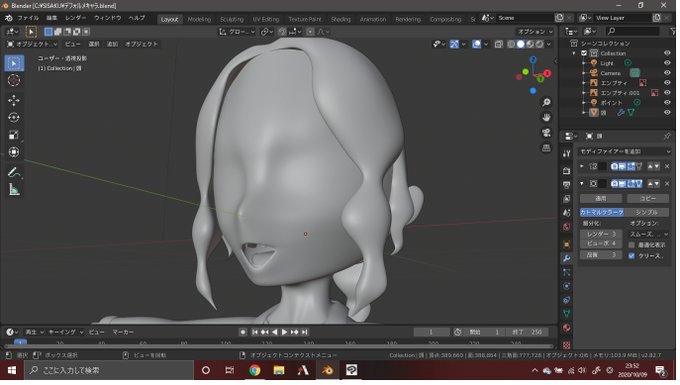The image size is (680, 385).
Task: Select the Annotate pencil tool
Action: 14,172
